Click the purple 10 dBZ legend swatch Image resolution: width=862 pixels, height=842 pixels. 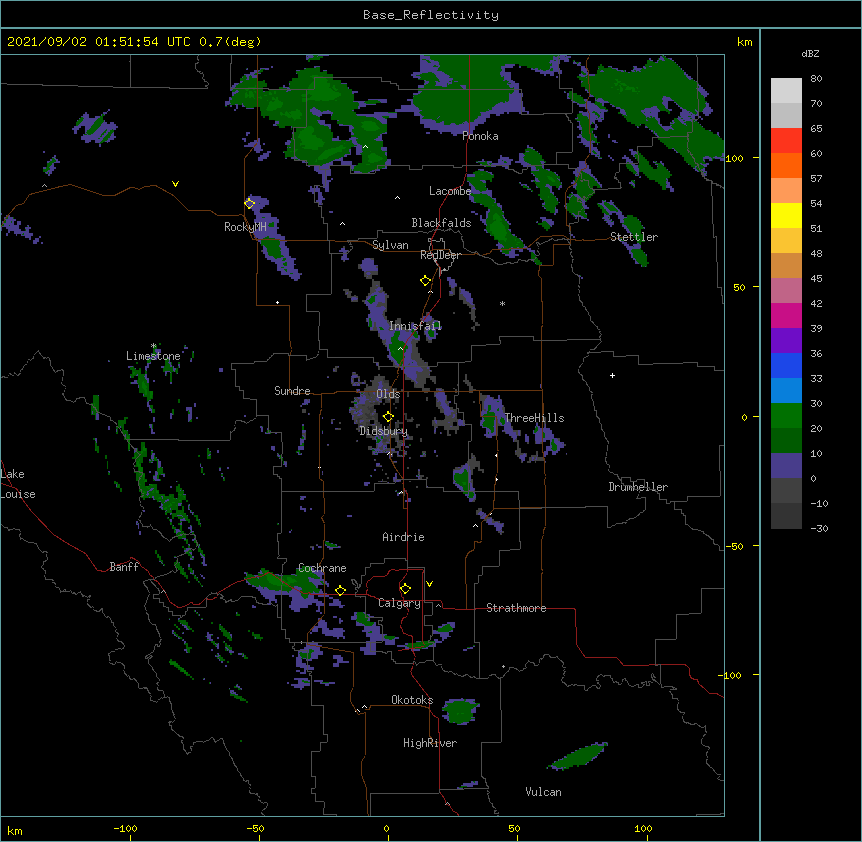786,466
